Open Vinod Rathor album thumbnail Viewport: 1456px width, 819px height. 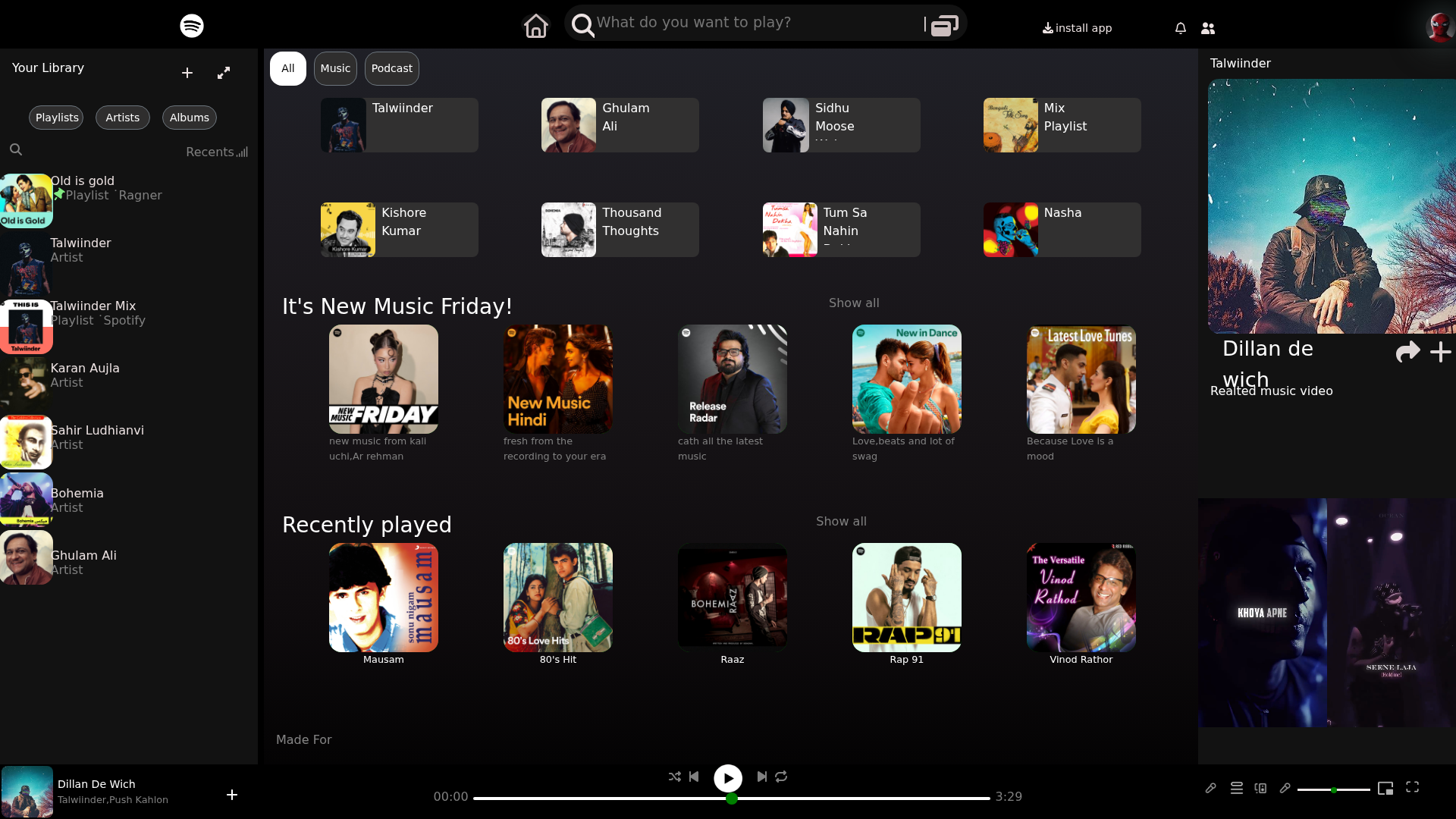pyautogui.click(x=1081, y=598)
